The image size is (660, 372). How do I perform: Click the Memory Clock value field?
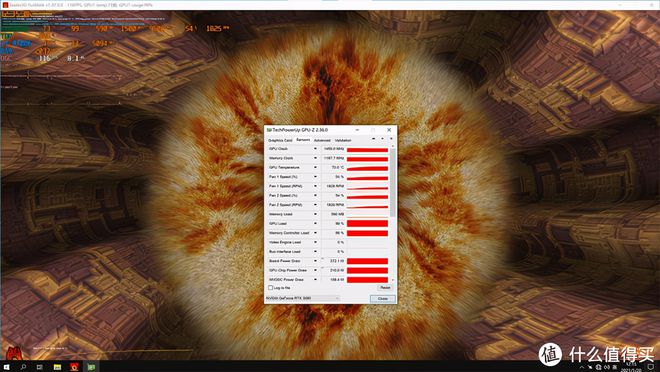[x=333, y=158]
